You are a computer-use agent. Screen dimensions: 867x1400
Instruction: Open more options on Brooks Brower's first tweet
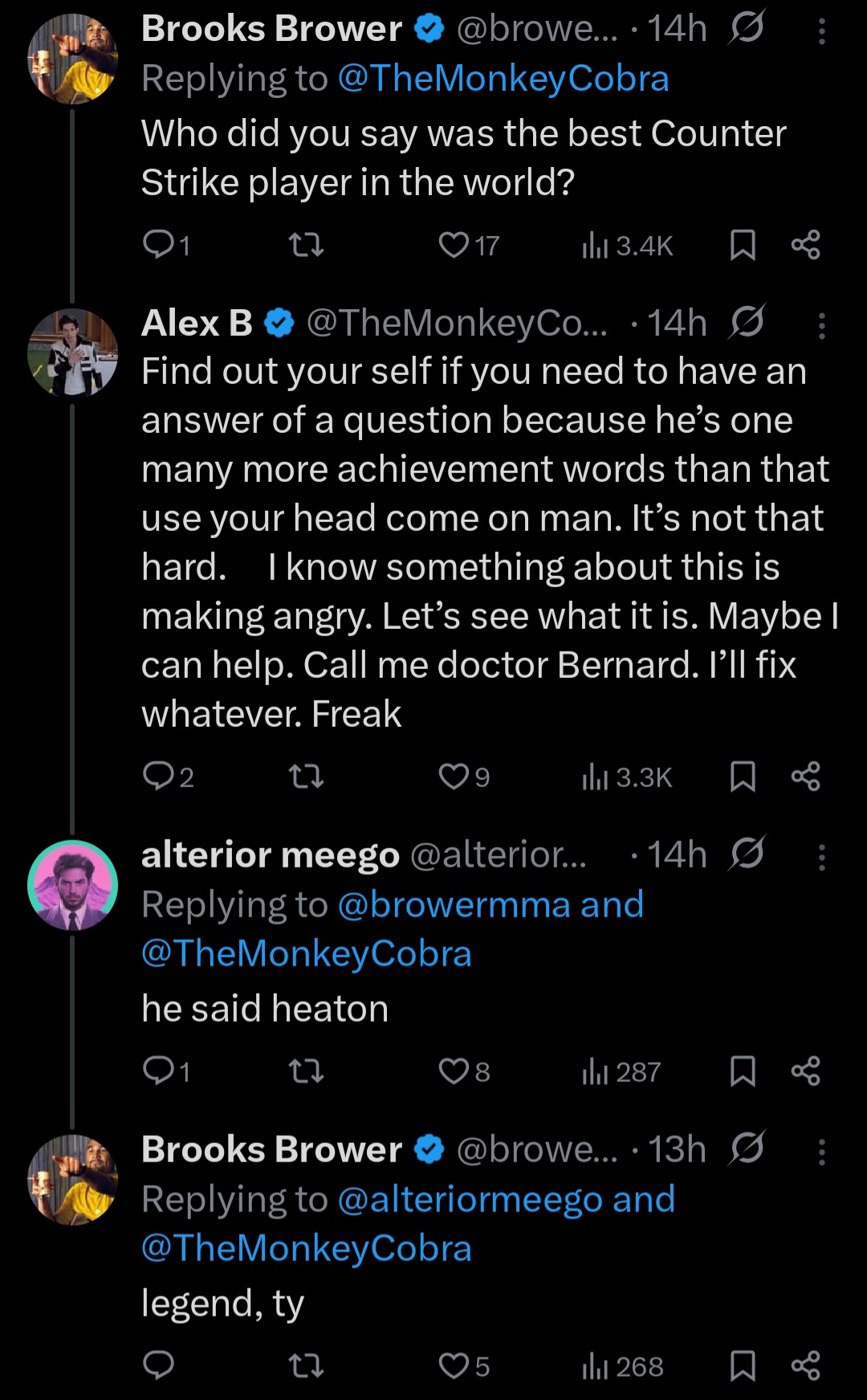[821, 31]
